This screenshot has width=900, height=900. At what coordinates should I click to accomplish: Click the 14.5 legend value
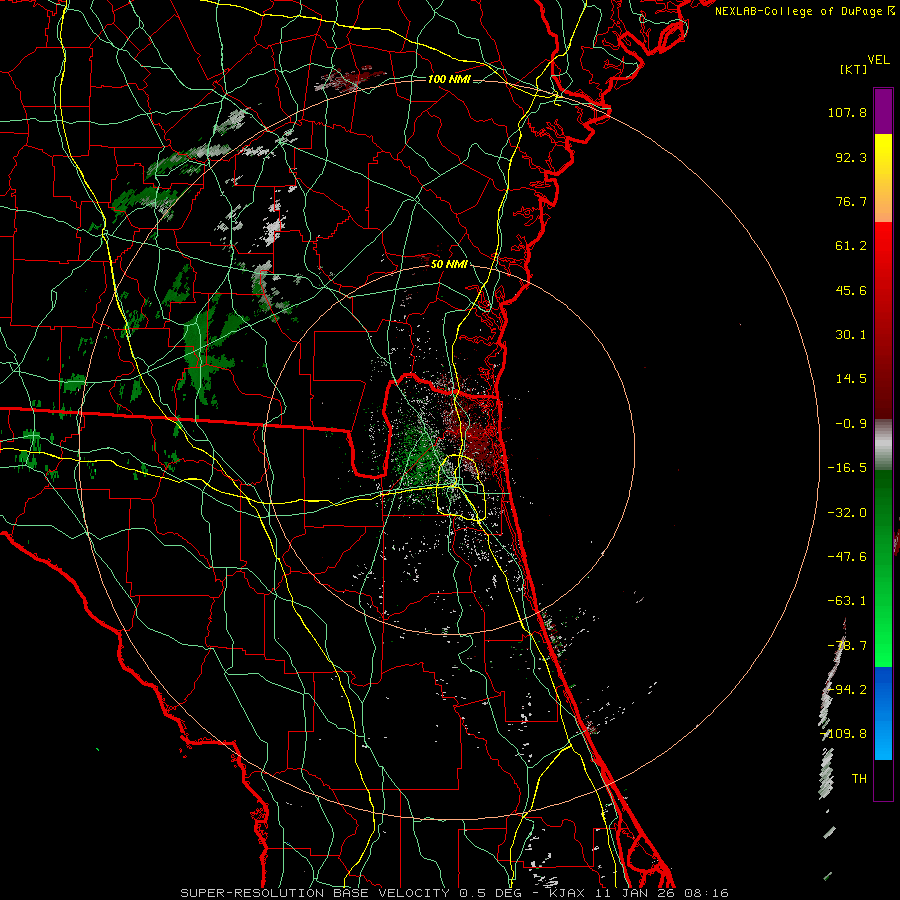click(851, 379)
